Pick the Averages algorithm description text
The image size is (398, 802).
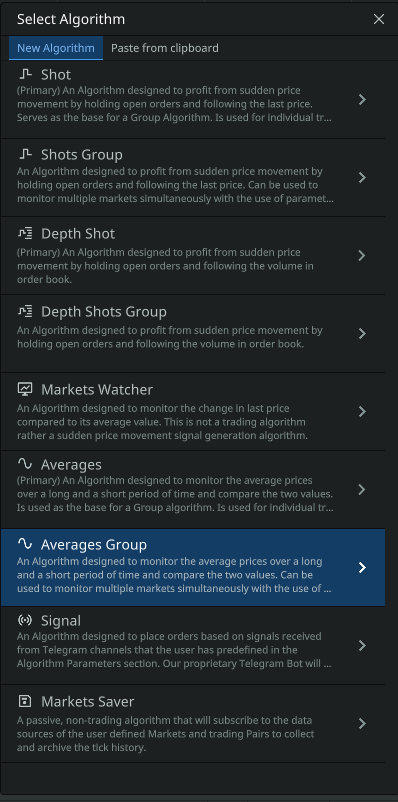coord(175,494)
